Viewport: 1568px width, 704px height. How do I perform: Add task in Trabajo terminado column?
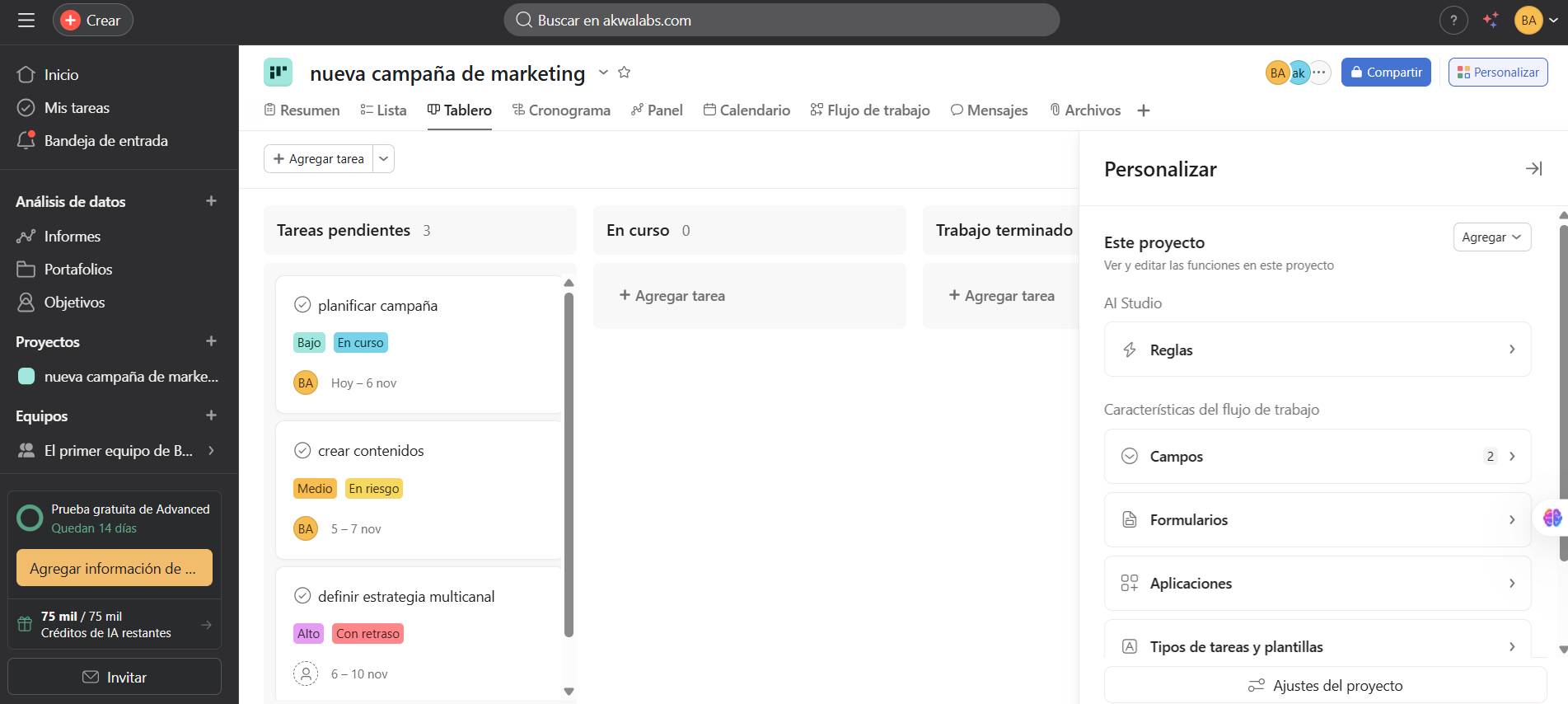[1001, 295]
